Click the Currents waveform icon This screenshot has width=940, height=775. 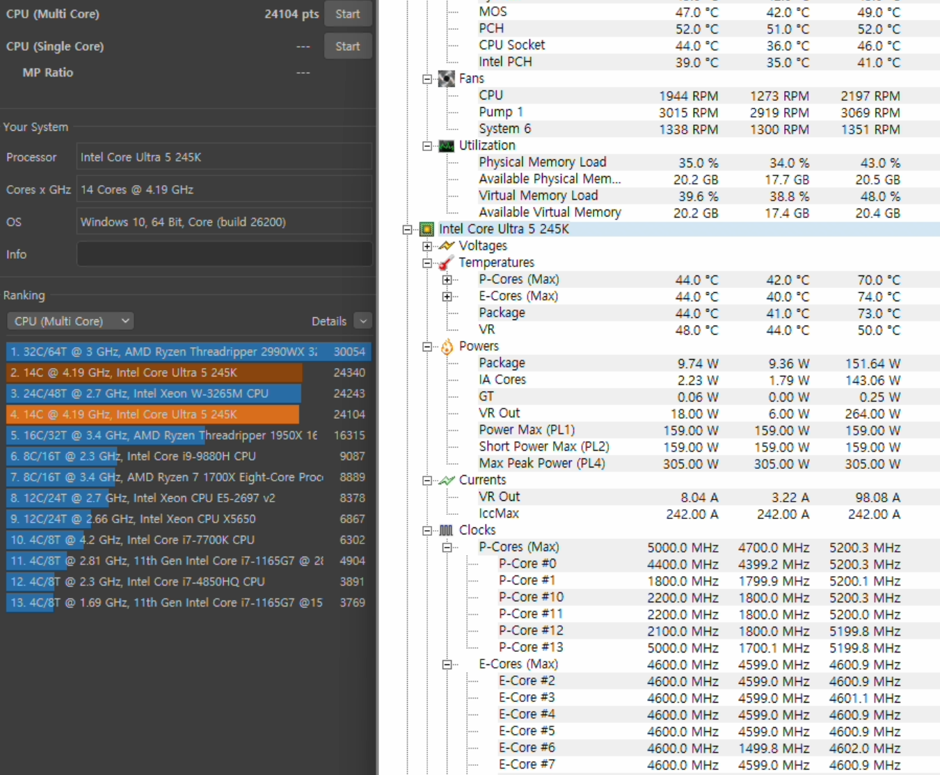coord(447,480)
